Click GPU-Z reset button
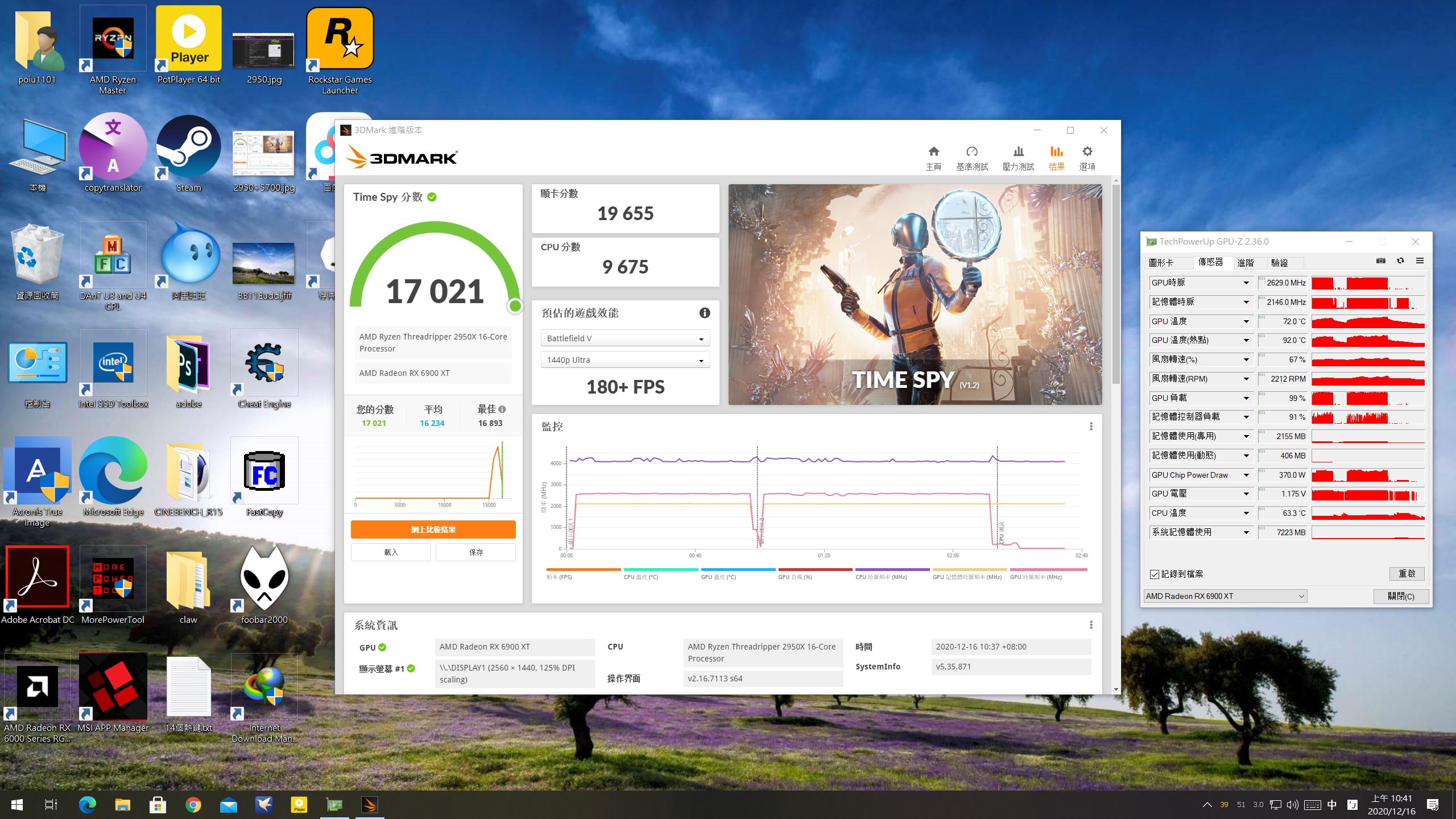This screenshot has width=1456, height=819. pos(1407,573)
